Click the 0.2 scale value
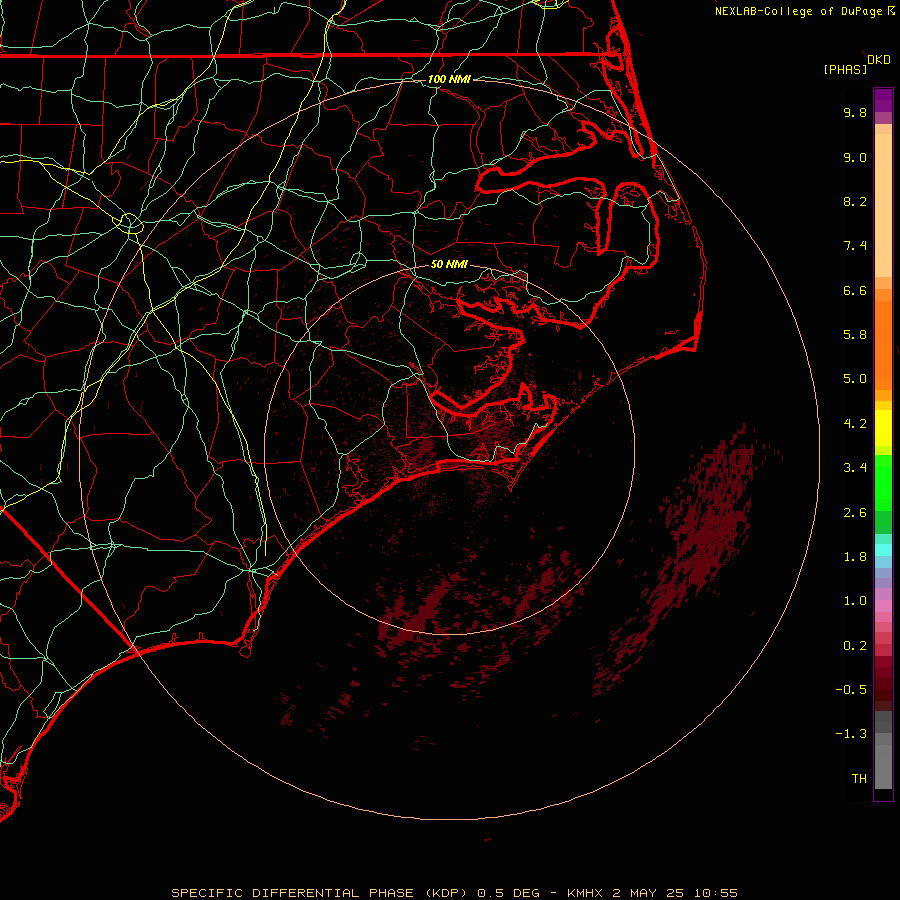This screenshot has width=900, height=900. pyautogui.click(x=855, y=646)
